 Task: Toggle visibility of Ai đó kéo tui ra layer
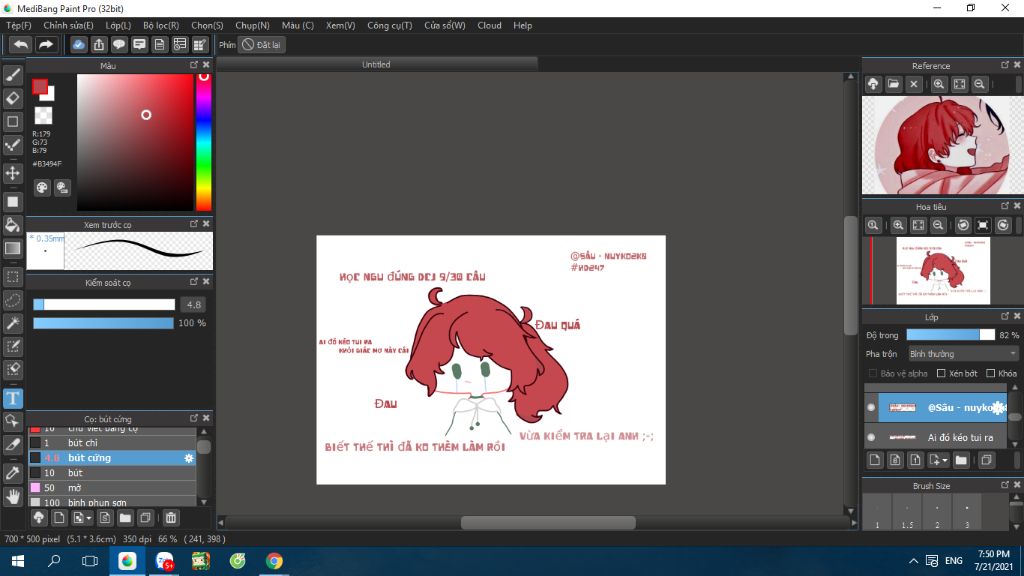point(871,437)
